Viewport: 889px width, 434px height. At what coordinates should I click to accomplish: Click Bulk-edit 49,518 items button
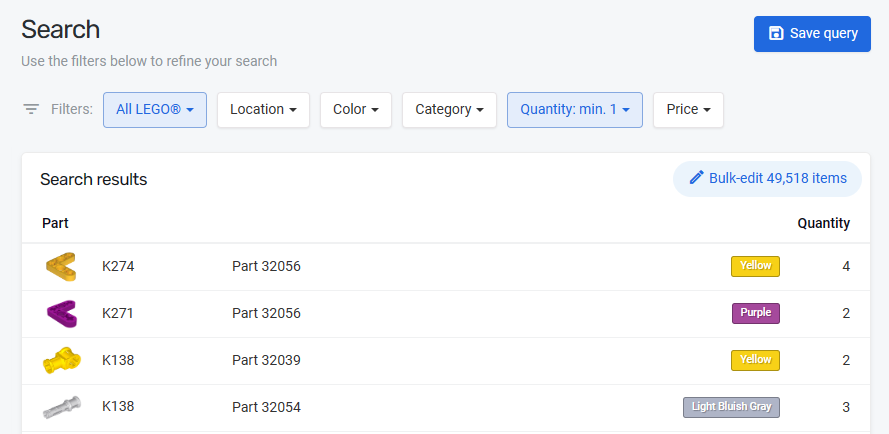pyautogui.click(x=767, y=179)
